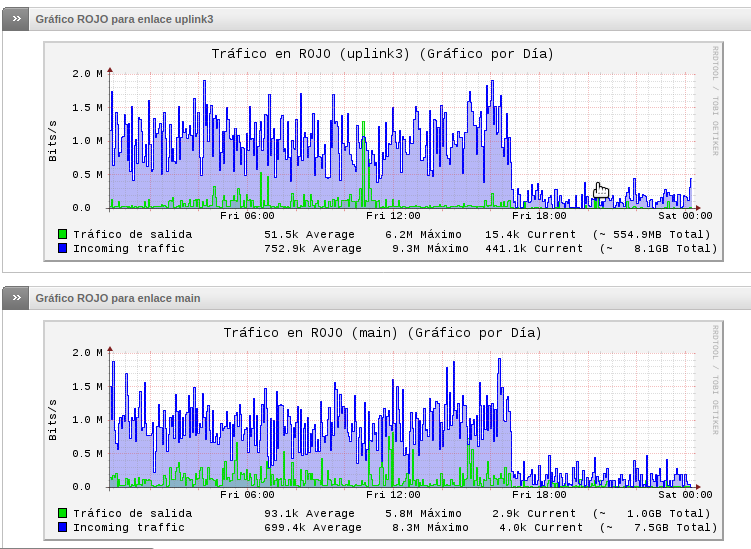The width and height of the screenshot is (751, 549).
Task: Click '2.0 M' y-axis label on uplink3 graph
Action: click(87, 73)
